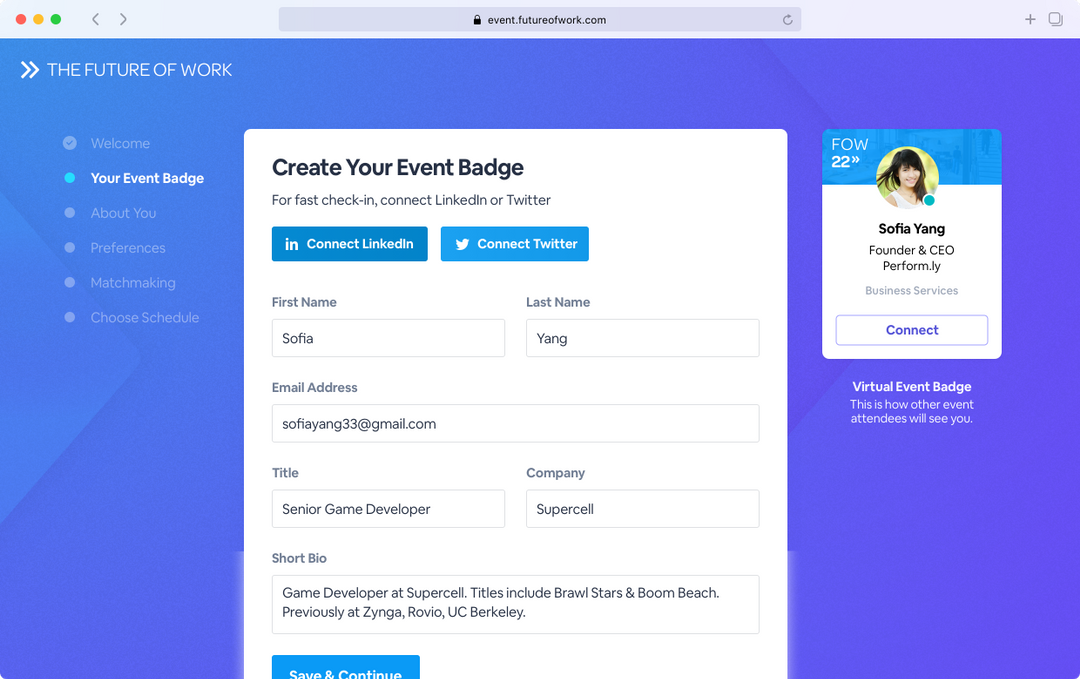
Task: Focus the Email Address input field
Action: (x=515, y=424)
